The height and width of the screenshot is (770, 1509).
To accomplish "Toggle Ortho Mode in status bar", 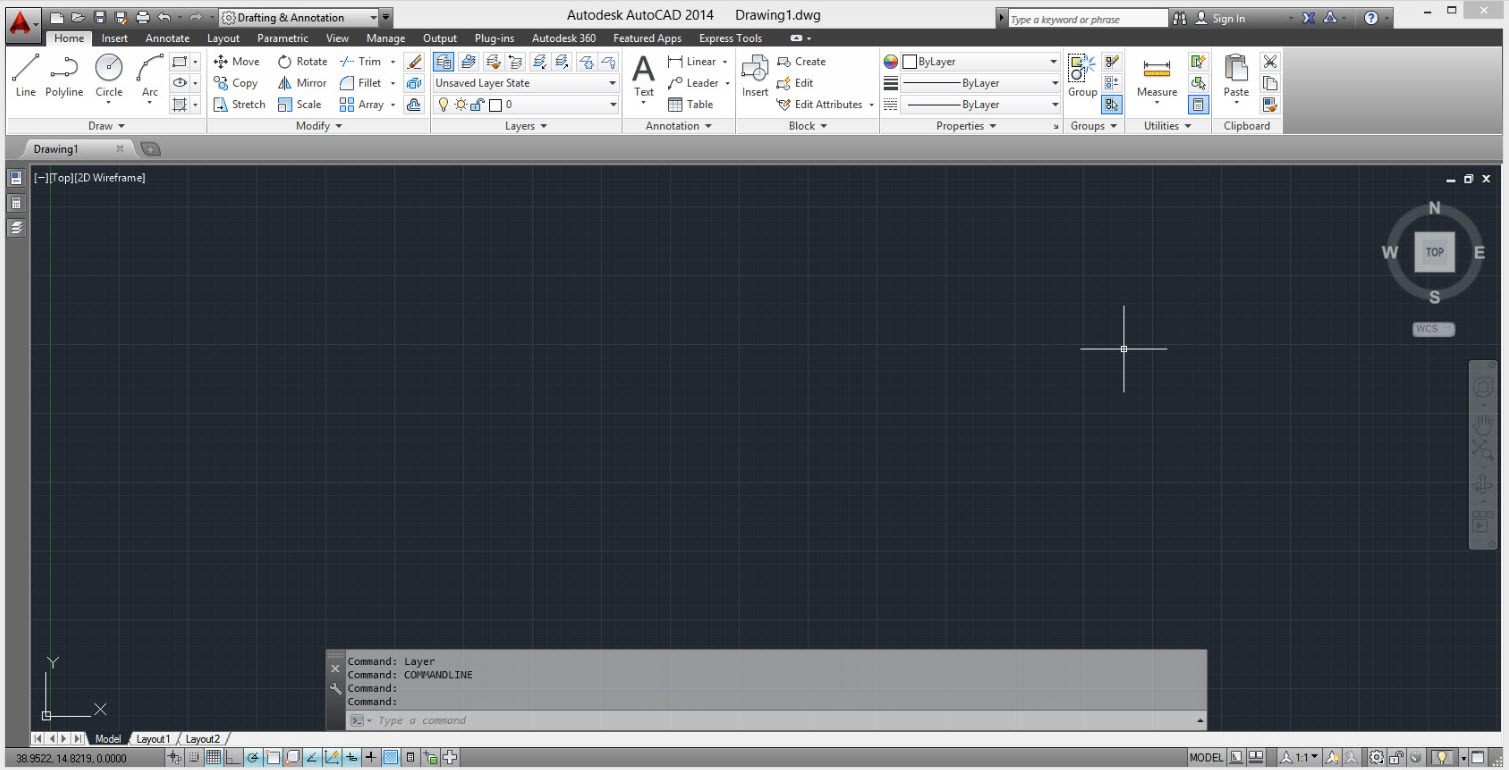I will tap(233, 758).
